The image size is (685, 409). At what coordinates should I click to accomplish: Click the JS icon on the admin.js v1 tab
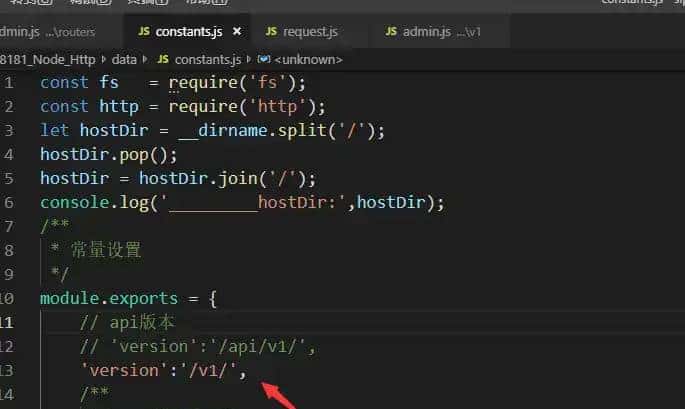tap(393, 32)
